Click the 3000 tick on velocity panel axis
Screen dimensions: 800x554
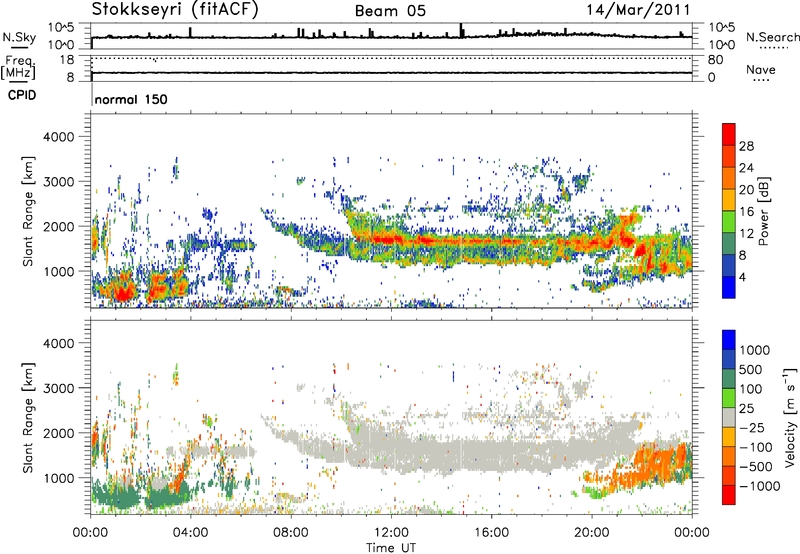coord(59,388)
